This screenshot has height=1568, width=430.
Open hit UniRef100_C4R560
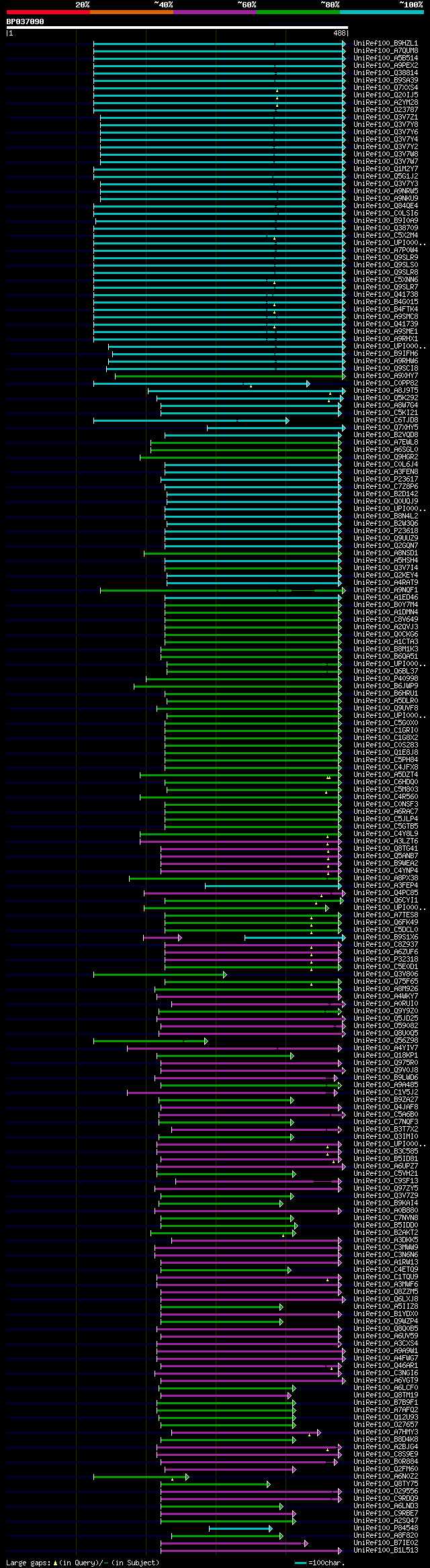(x=386, y=797)
